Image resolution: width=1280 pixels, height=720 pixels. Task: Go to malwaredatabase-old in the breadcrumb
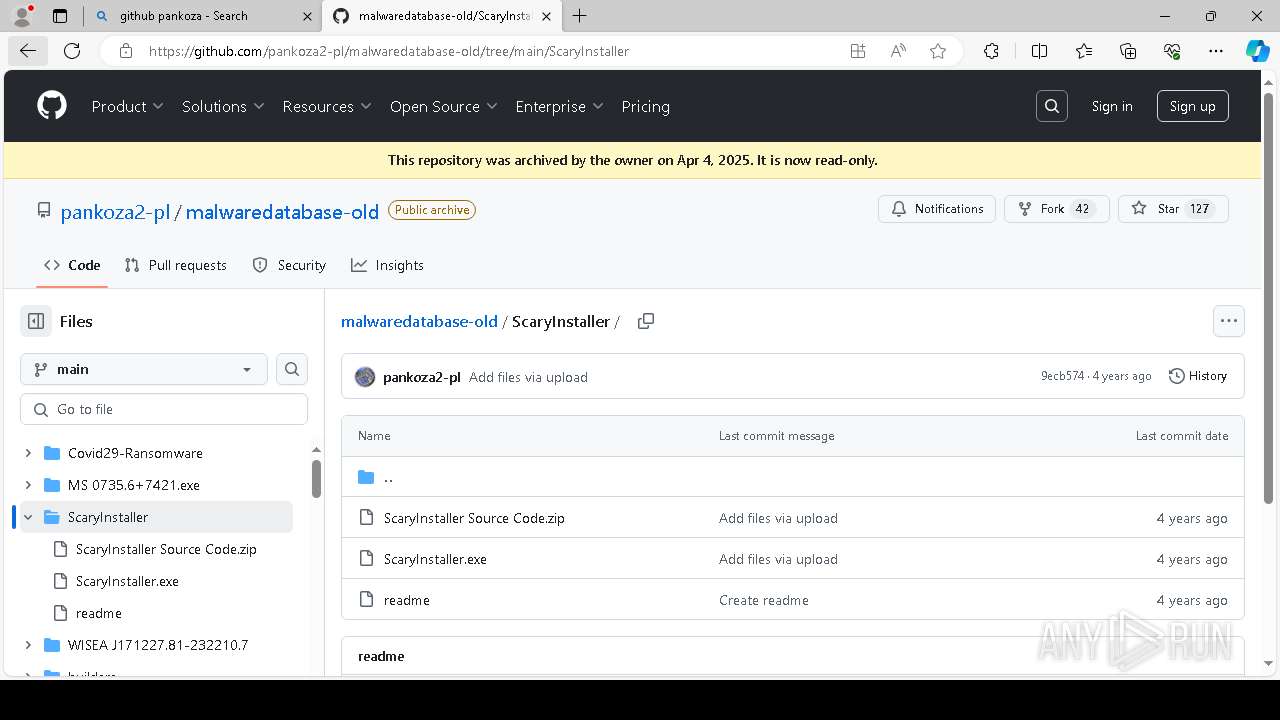click(x=419, y=321)
